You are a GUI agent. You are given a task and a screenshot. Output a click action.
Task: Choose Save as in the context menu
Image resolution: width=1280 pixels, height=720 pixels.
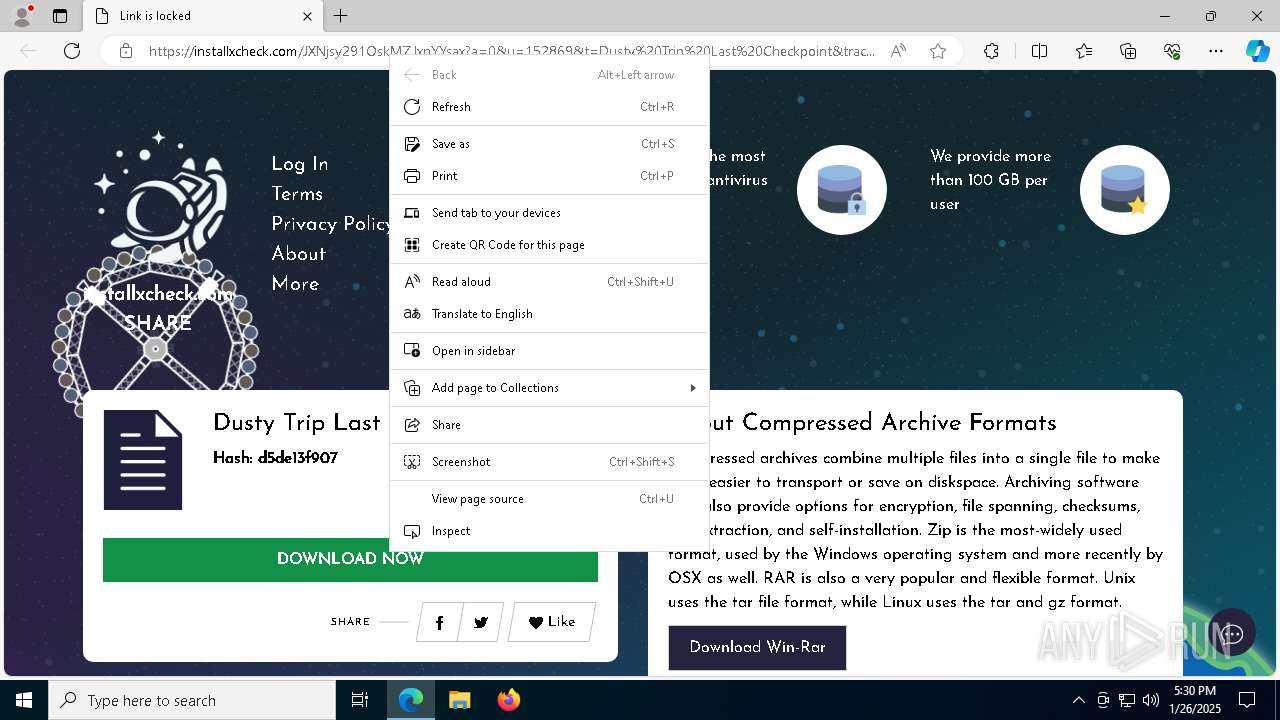coord(549,144)
